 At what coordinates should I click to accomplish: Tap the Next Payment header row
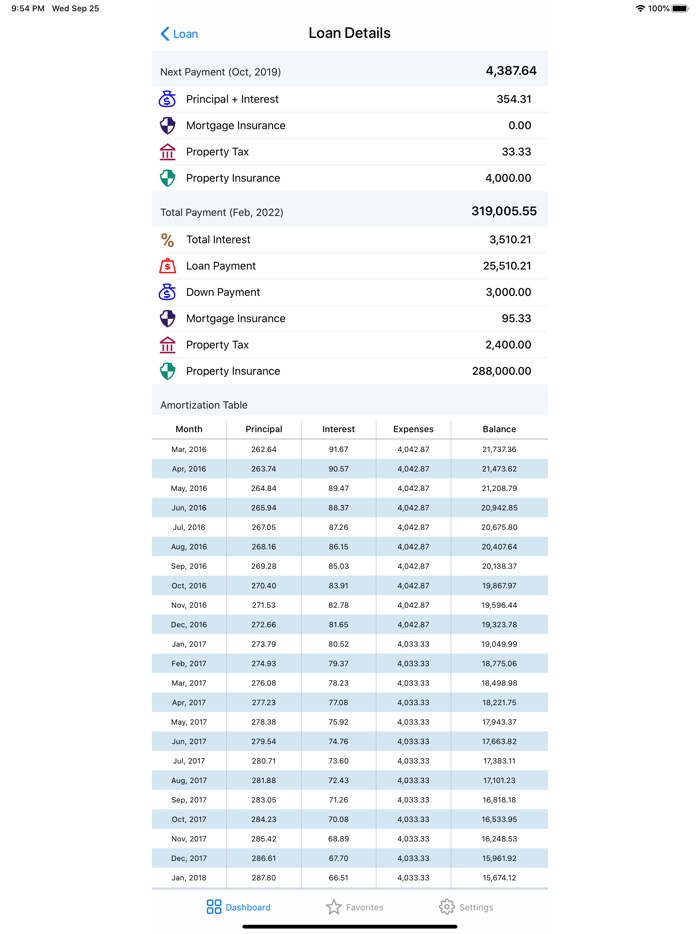[x=350, y=71]
